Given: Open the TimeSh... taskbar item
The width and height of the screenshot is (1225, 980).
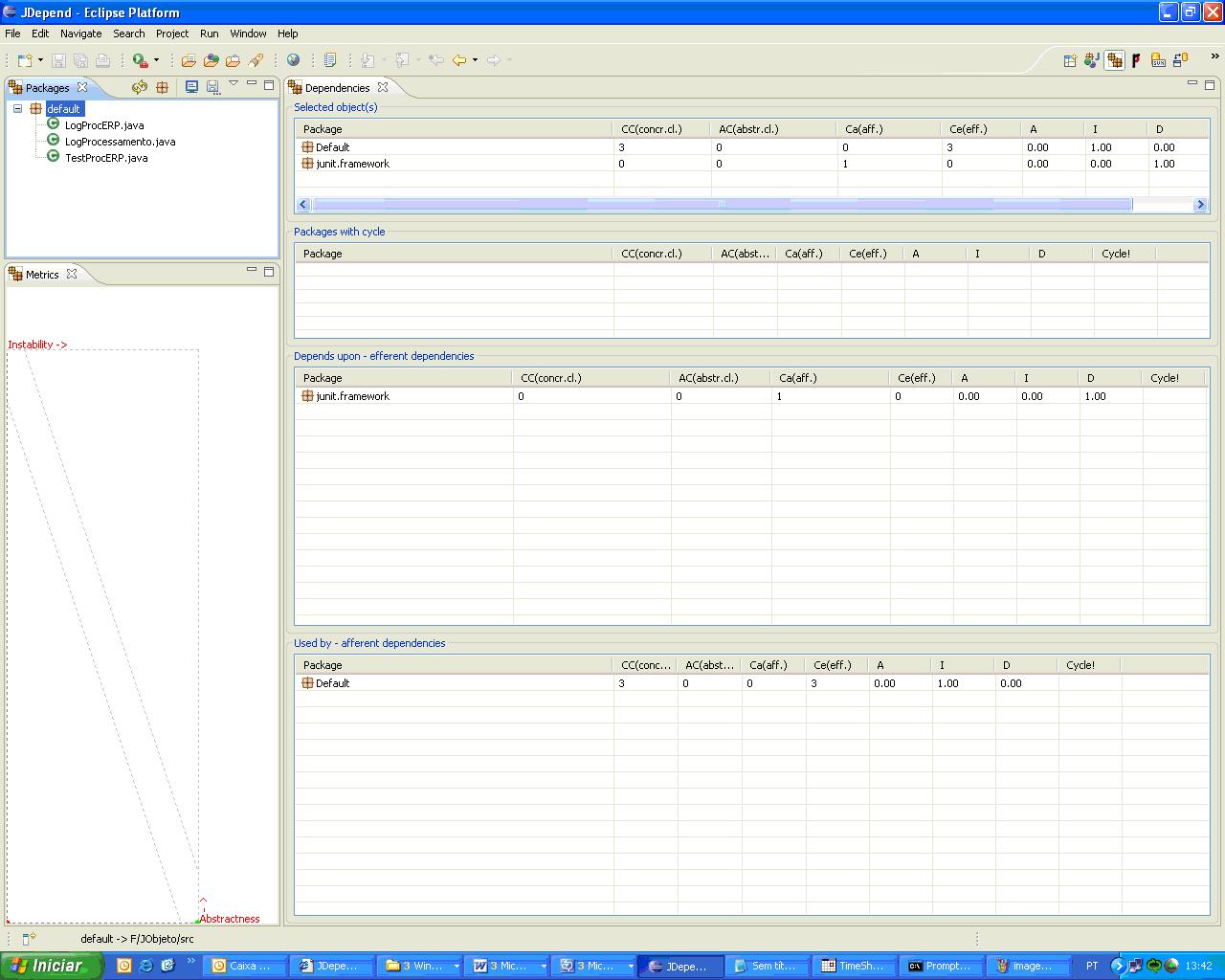Looking at the screenshot, I should coord(853,966).
